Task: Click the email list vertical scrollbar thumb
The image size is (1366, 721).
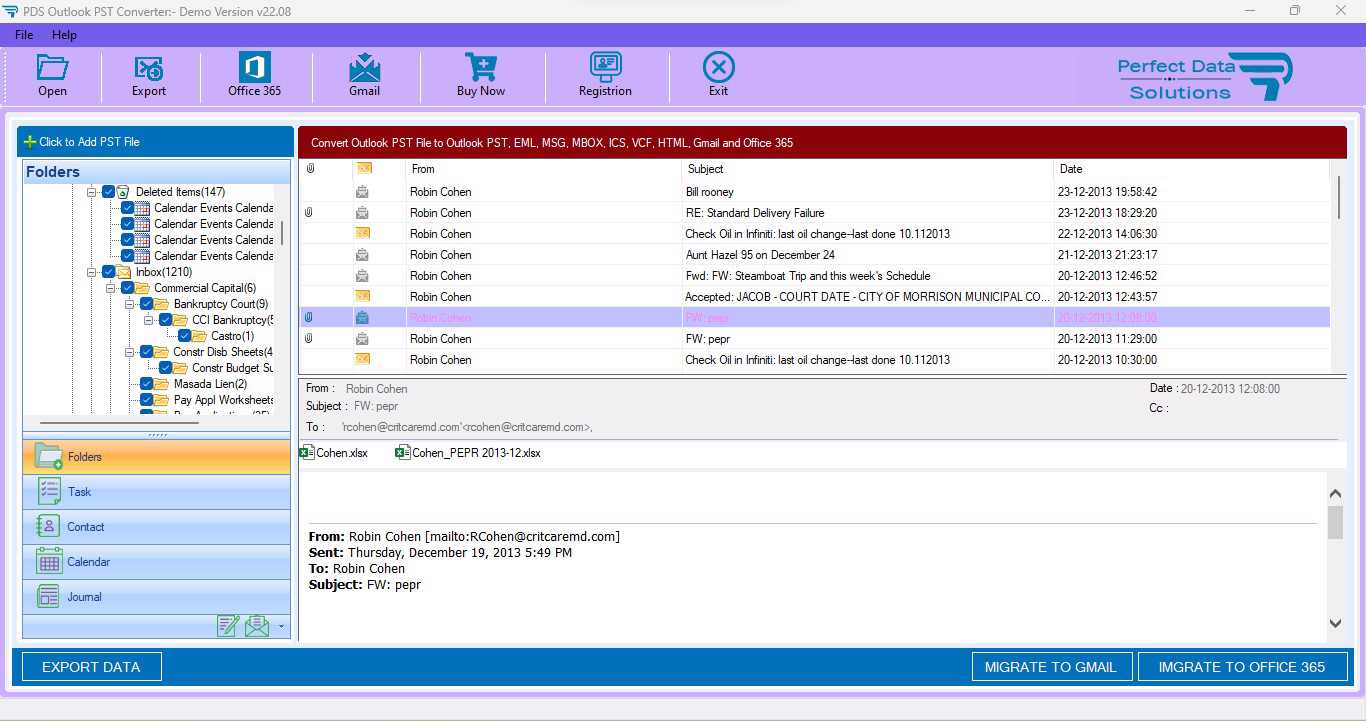Action: [x=1339, y=198]
